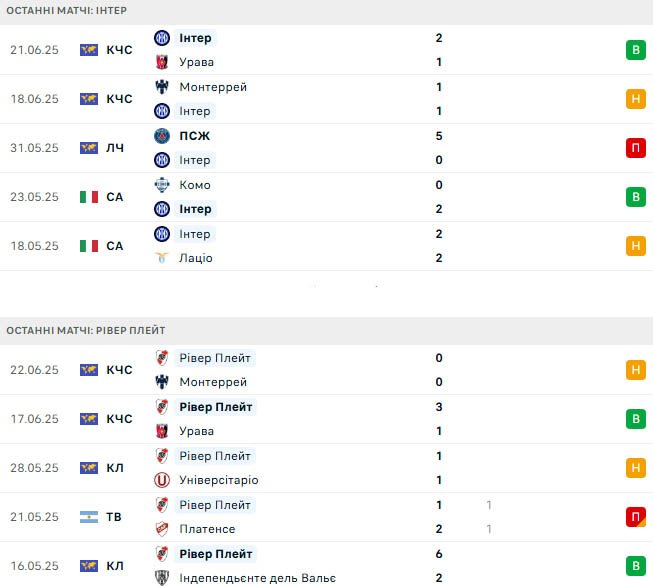Click the Como team crest
This screenshot has width=653, height=586.
162,185
